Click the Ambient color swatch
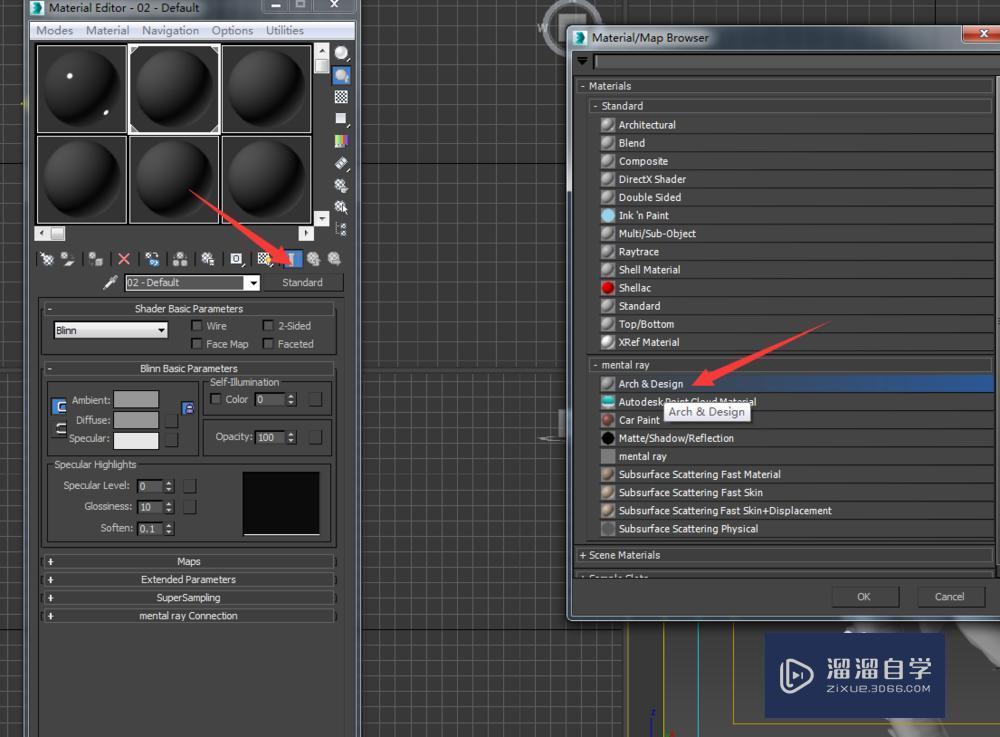 (136, 400)
